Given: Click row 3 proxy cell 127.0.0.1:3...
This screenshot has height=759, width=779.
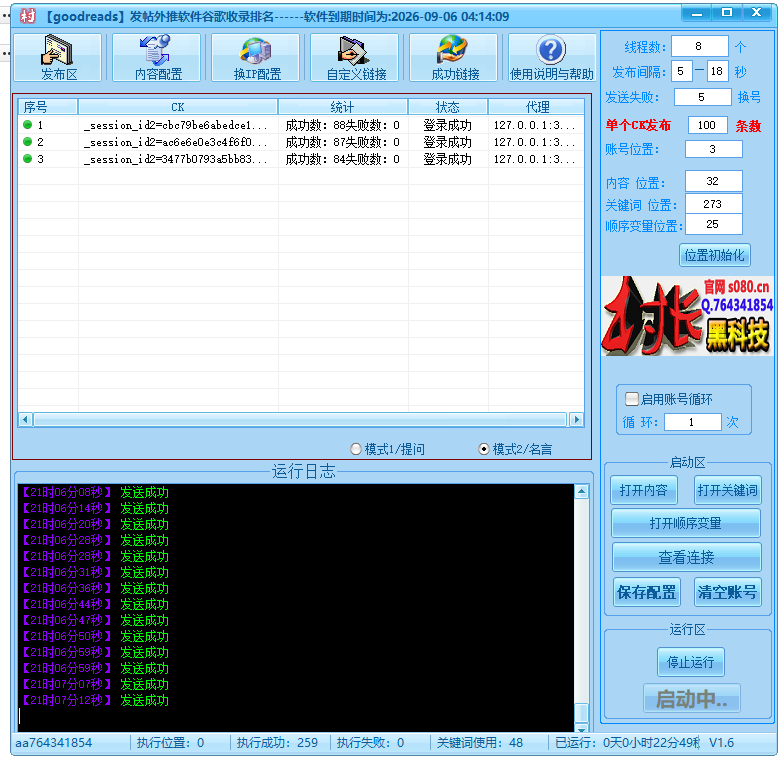Looking at the screenshot, I should pos(535,159).
